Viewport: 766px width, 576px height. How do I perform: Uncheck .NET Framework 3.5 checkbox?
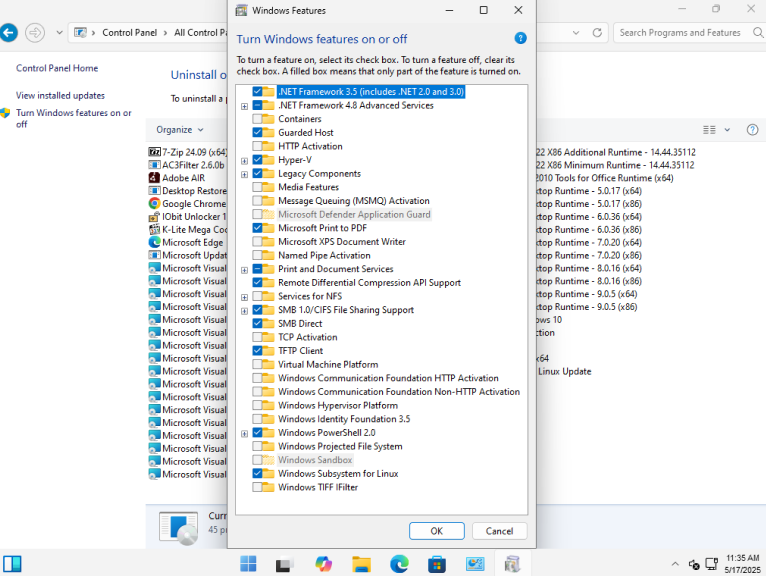[x=257, y=91]
